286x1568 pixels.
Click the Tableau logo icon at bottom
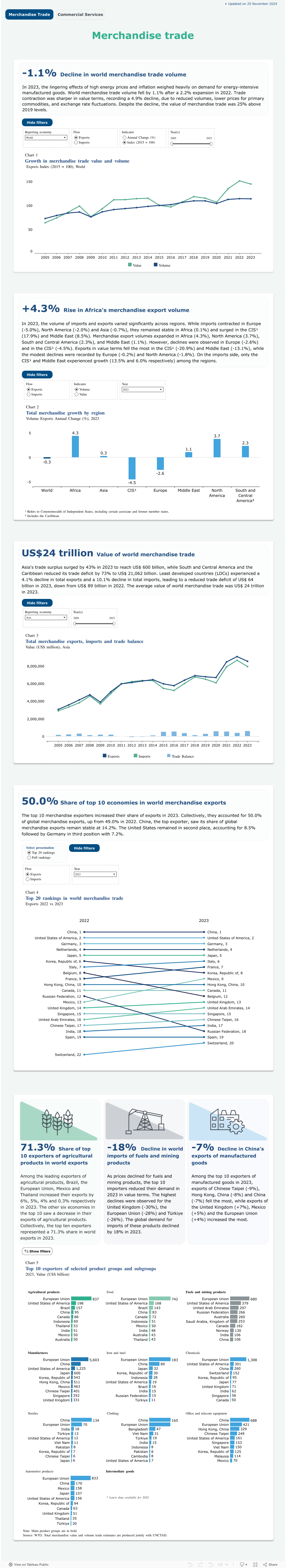10,1564
